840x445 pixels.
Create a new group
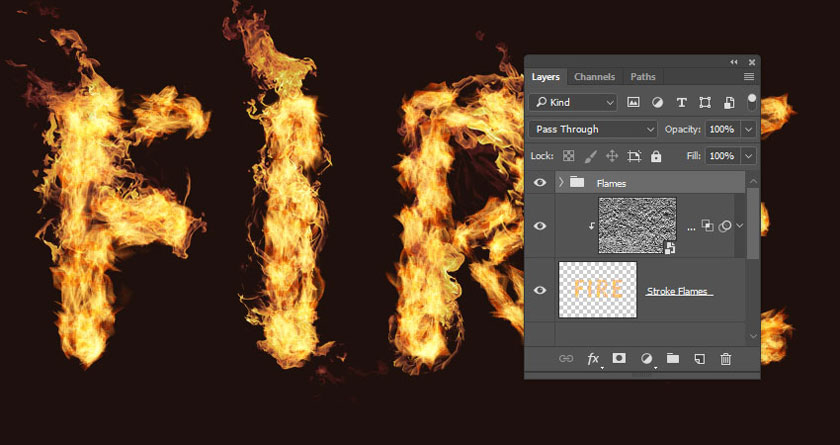(x=673, y=358)
